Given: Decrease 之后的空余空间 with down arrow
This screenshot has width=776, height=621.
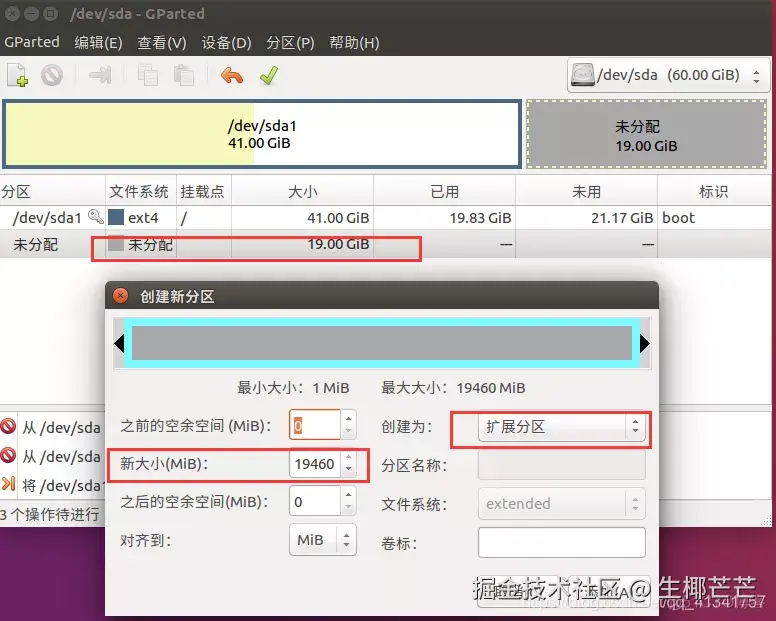Looking at the screenshot, I should tap(348, 507).
